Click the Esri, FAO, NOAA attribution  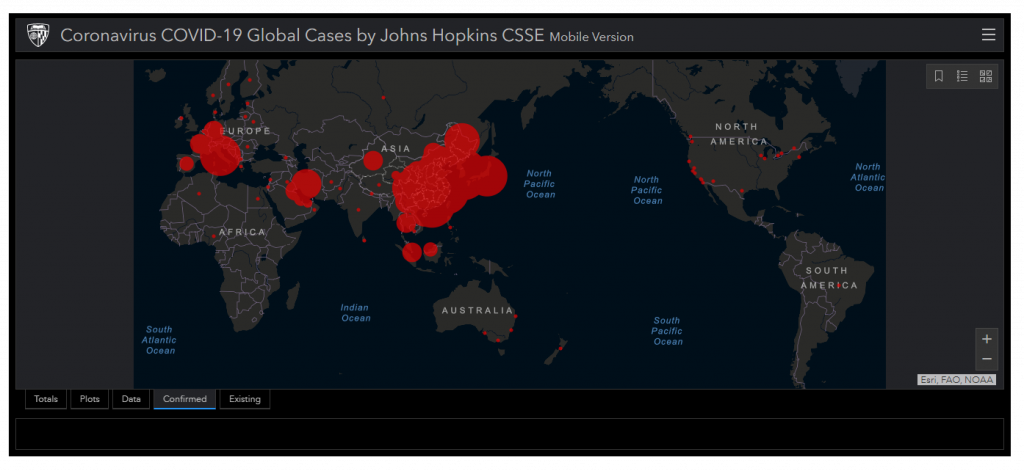click(x=957, y=380)
